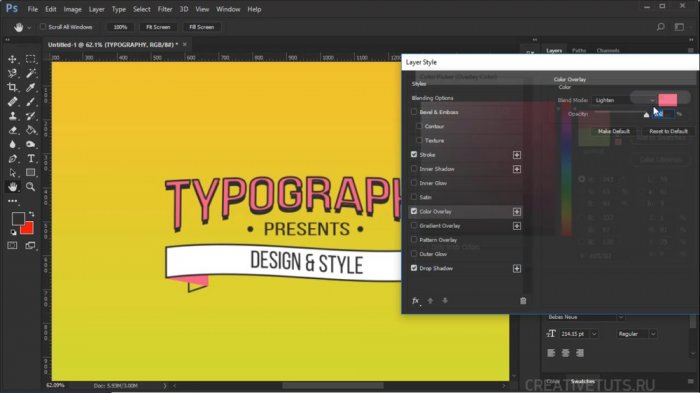Select the Crop tool

(x=12, y=87)
